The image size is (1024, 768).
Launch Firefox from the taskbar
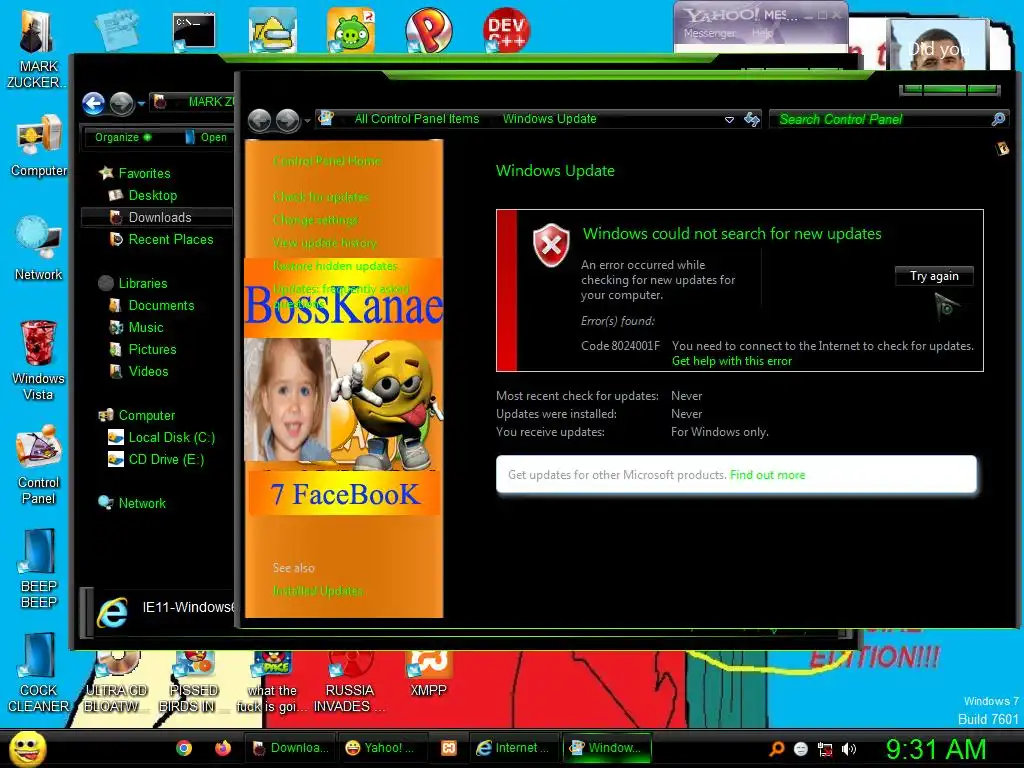(223, 748)
